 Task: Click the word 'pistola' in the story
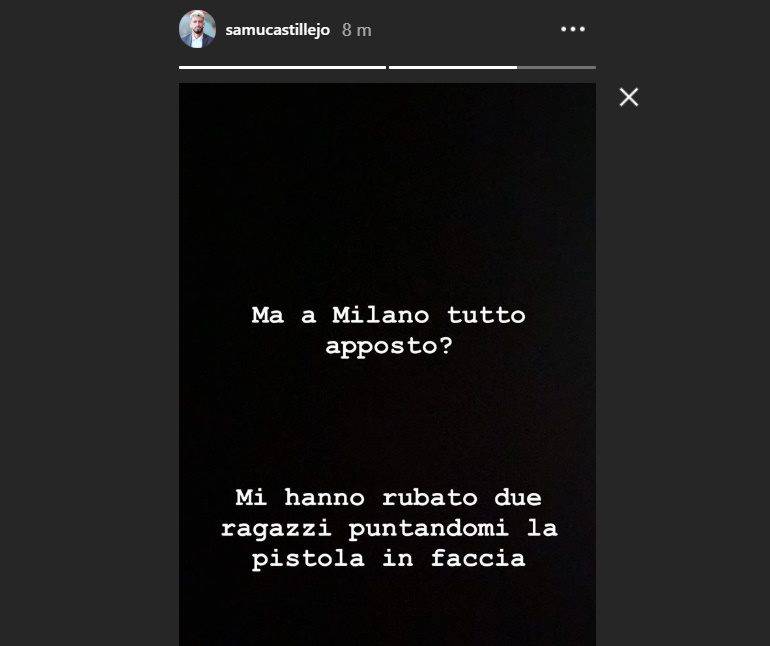[308, 559]
